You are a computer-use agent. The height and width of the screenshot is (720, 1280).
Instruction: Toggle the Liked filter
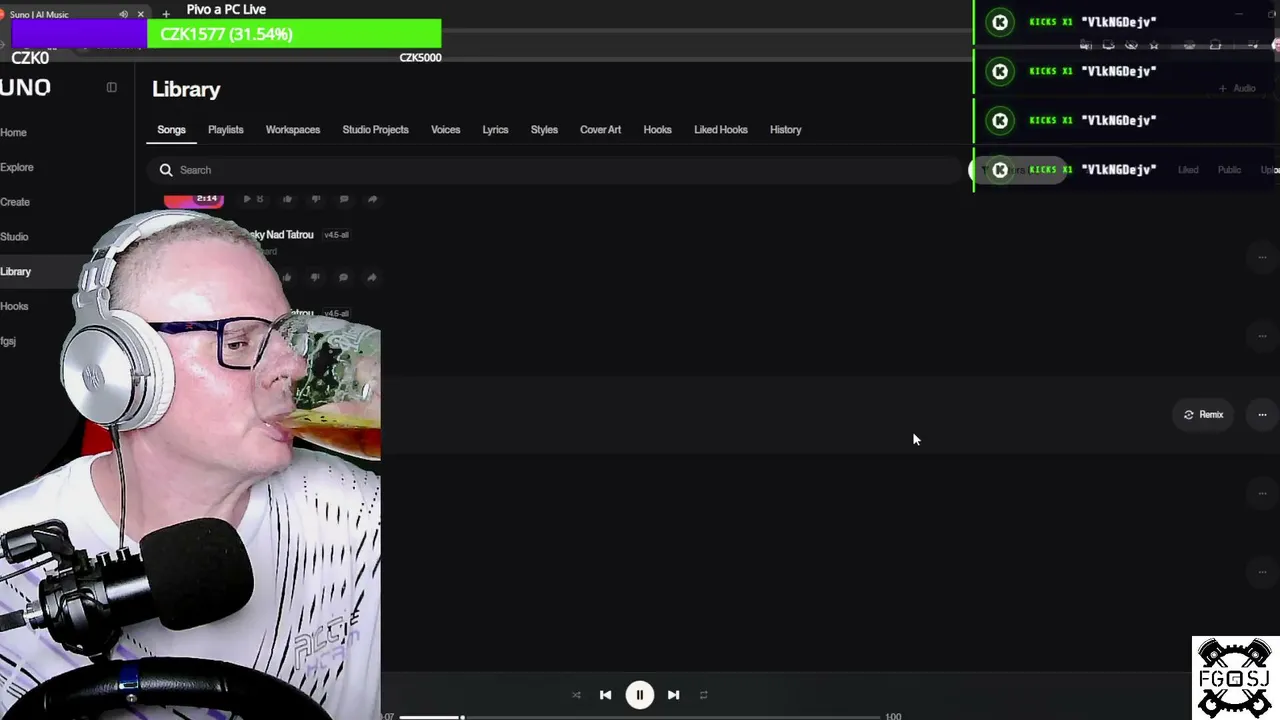(x=1188, y=170)
